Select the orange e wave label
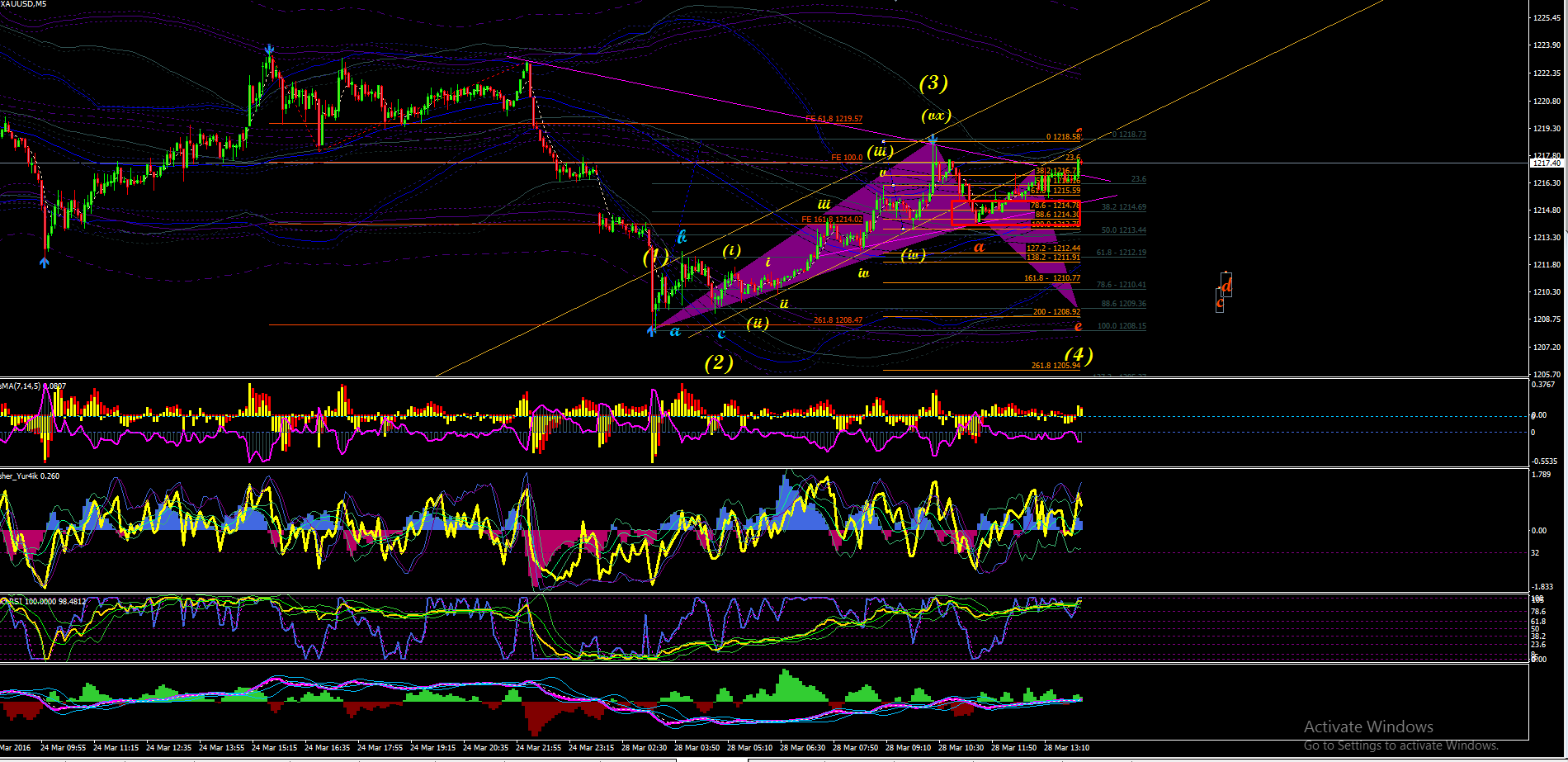This screenshot has height=762, width=1568. (1078, 327)
